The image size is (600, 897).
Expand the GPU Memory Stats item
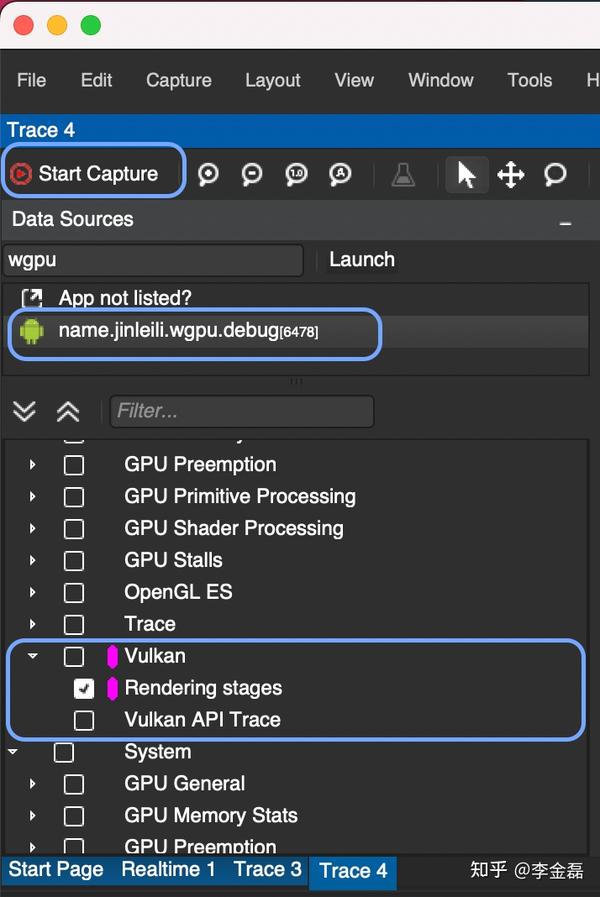click(32, 816)
